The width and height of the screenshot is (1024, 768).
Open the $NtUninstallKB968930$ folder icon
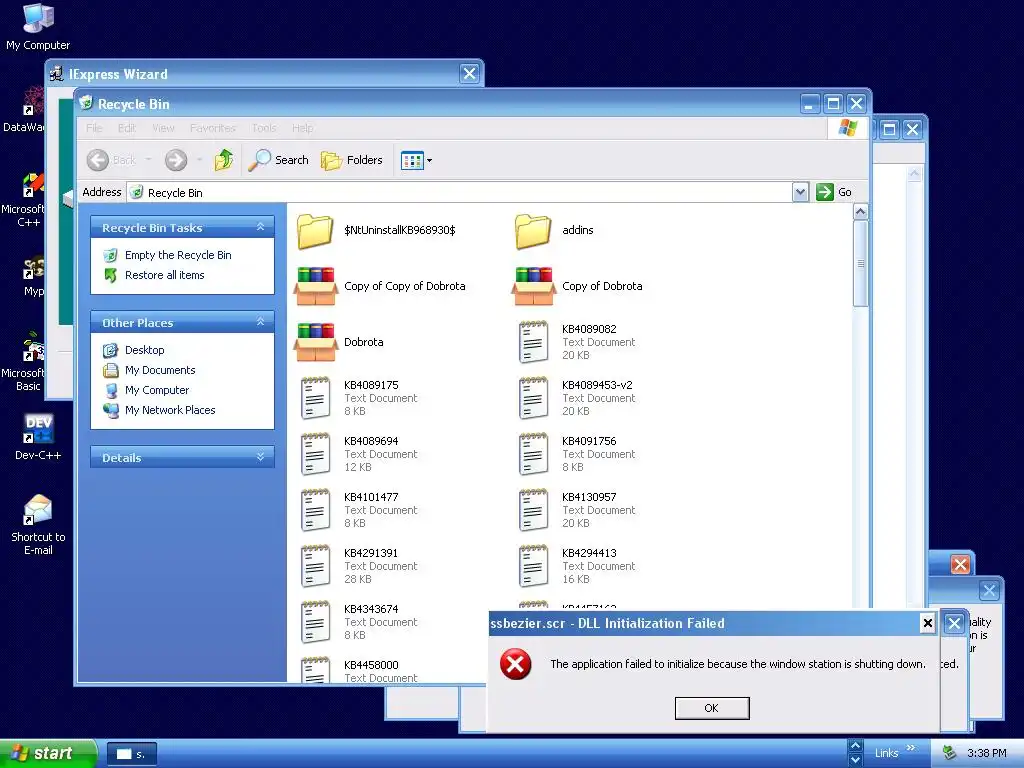(315, 231)
